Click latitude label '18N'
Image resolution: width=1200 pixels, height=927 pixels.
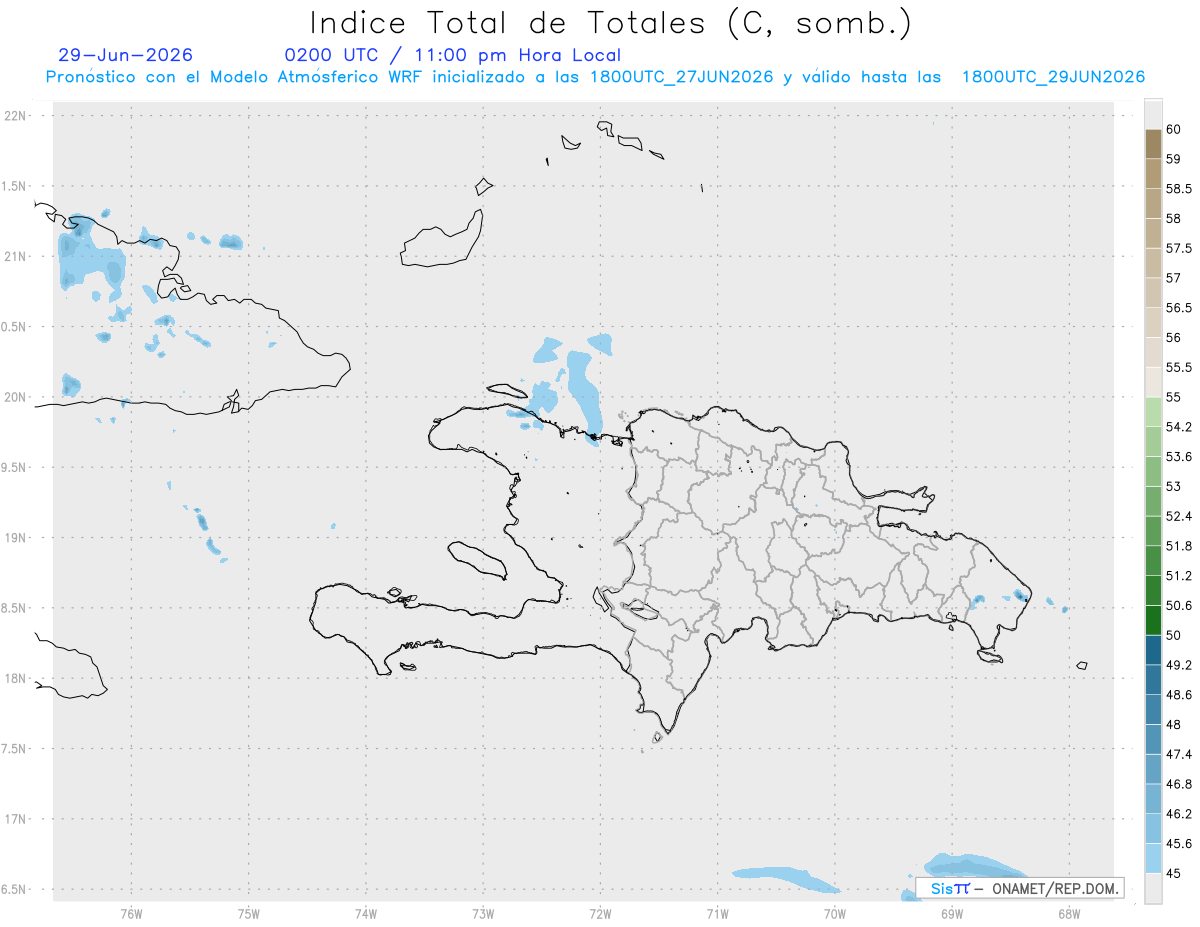[x=17, y=678]
